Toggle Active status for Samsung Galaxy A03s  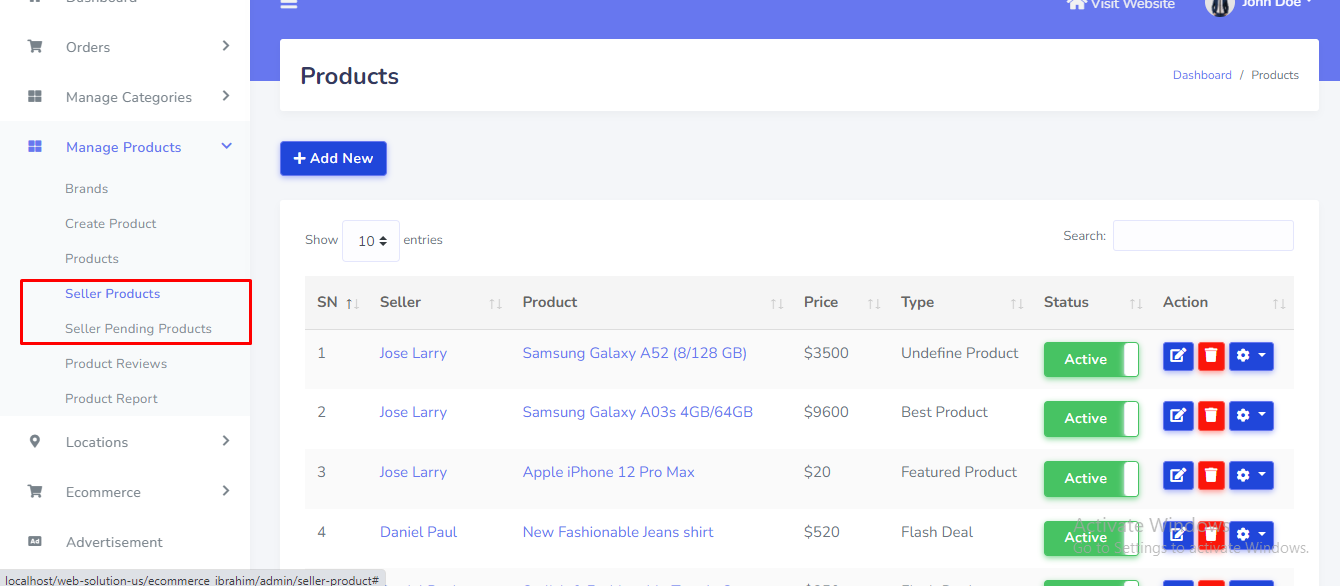click(x=1091, y=419)
